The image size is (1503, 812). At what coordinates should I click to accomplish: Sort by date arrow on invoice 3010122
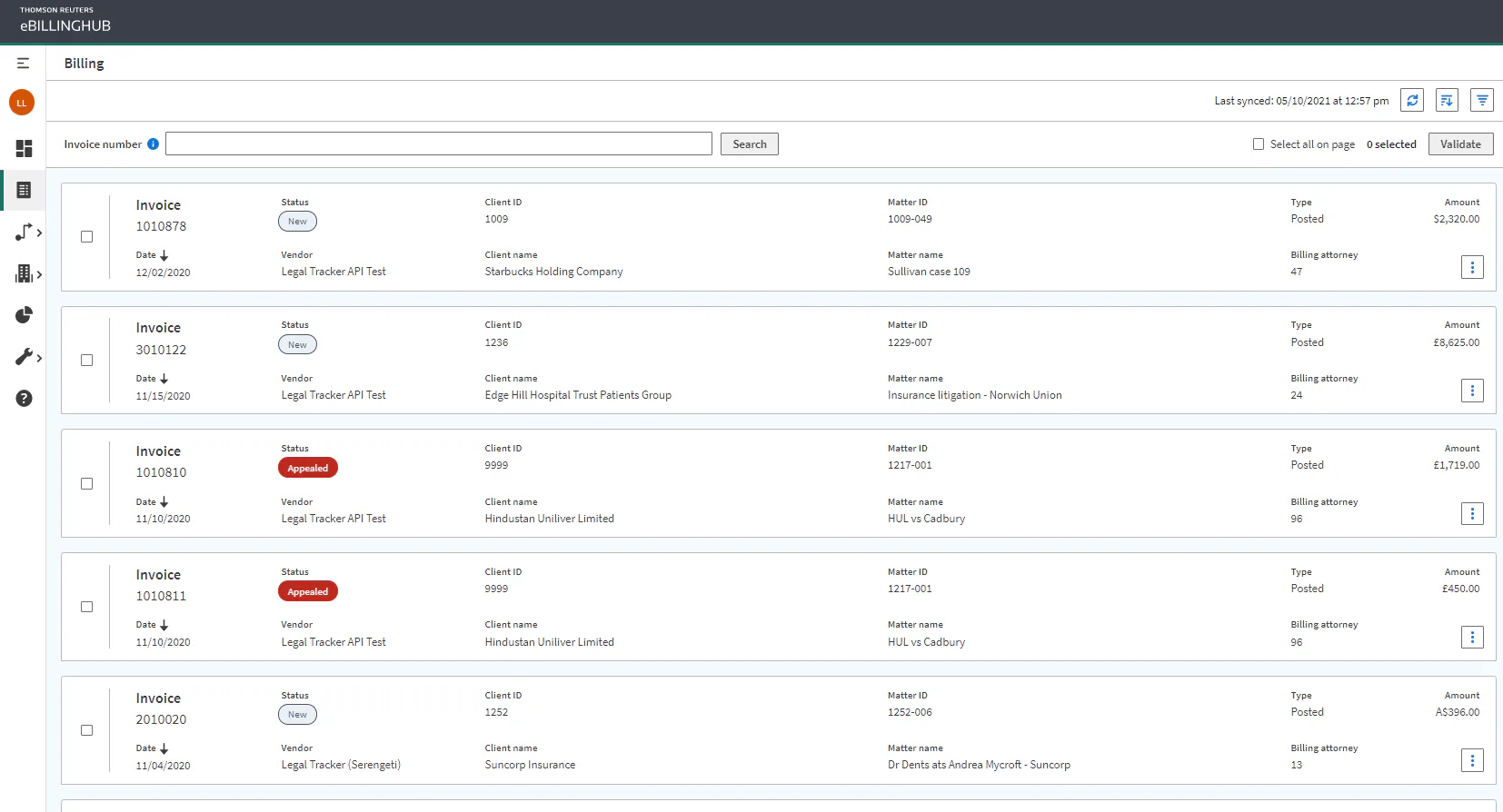pos(164,379)
